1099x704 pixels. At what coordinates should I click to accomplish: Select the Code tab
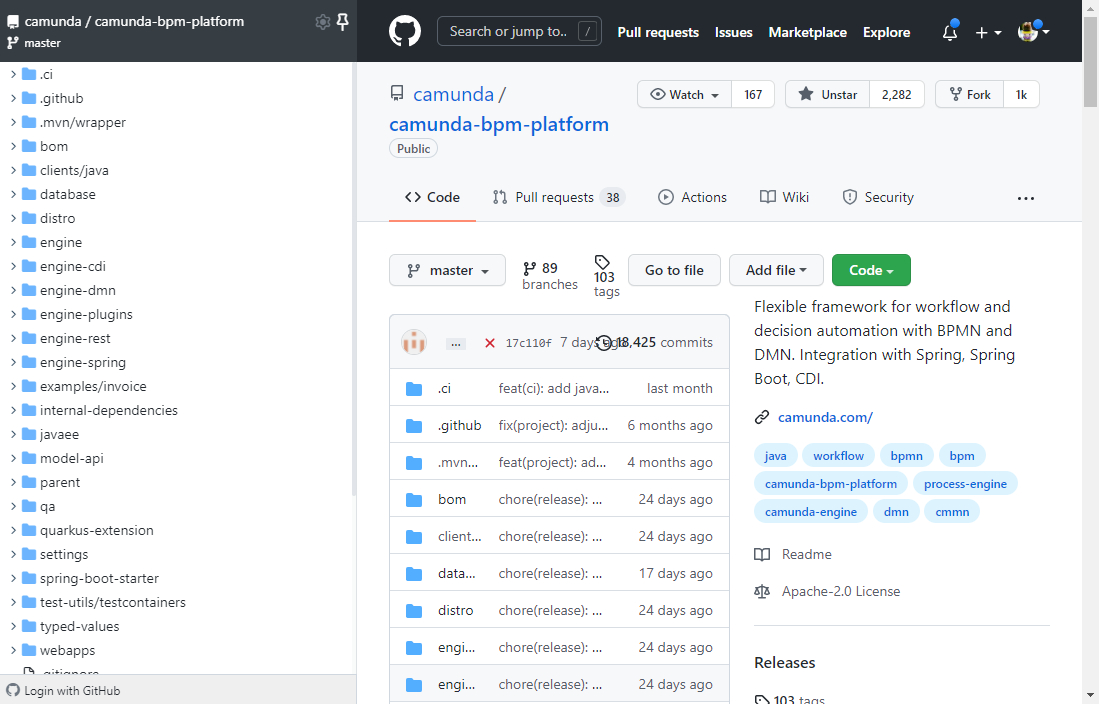[x=432, y=198]
